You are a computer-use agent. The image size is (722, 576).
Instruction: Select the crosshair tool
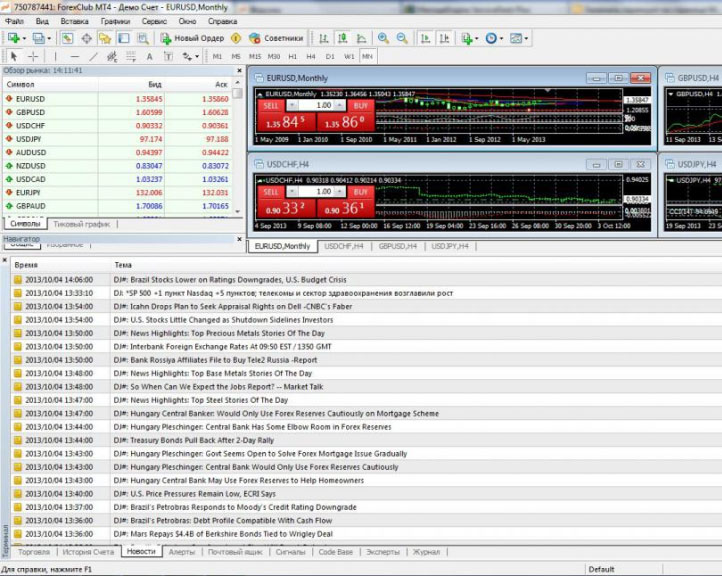tap(33, 56)
